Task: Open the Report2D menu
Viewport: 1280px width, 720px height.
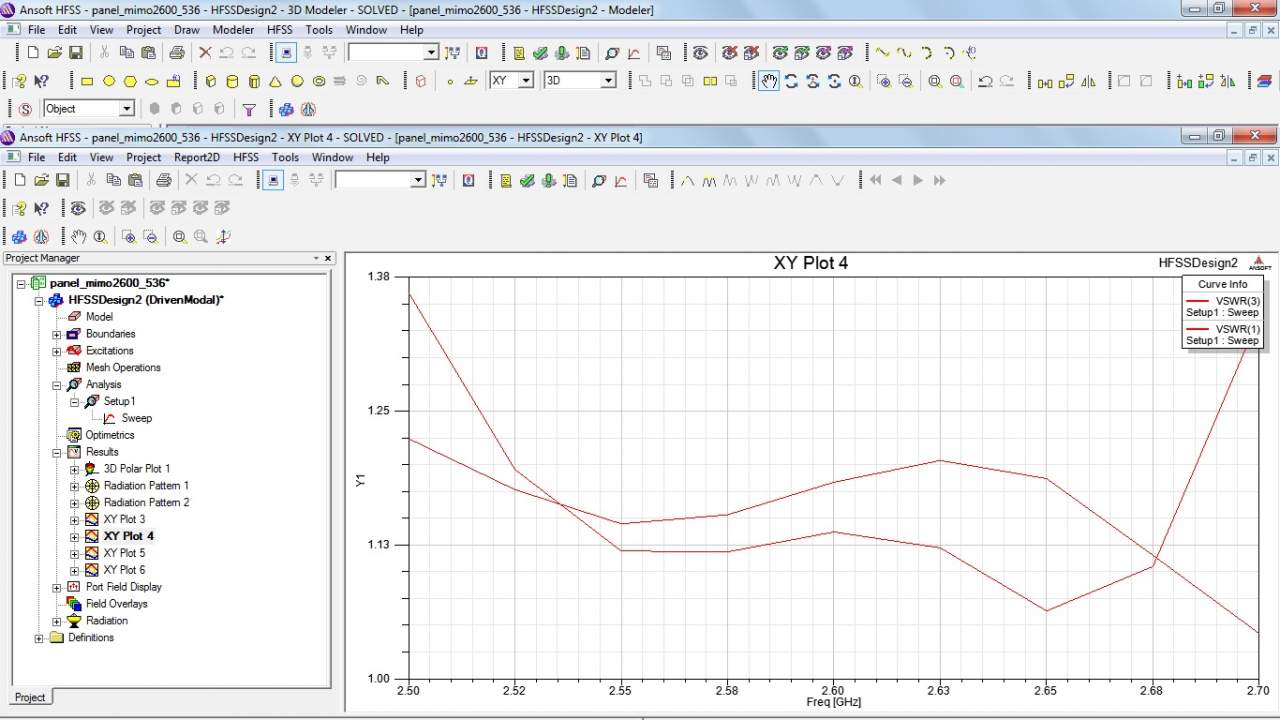Action: point(197,157)
